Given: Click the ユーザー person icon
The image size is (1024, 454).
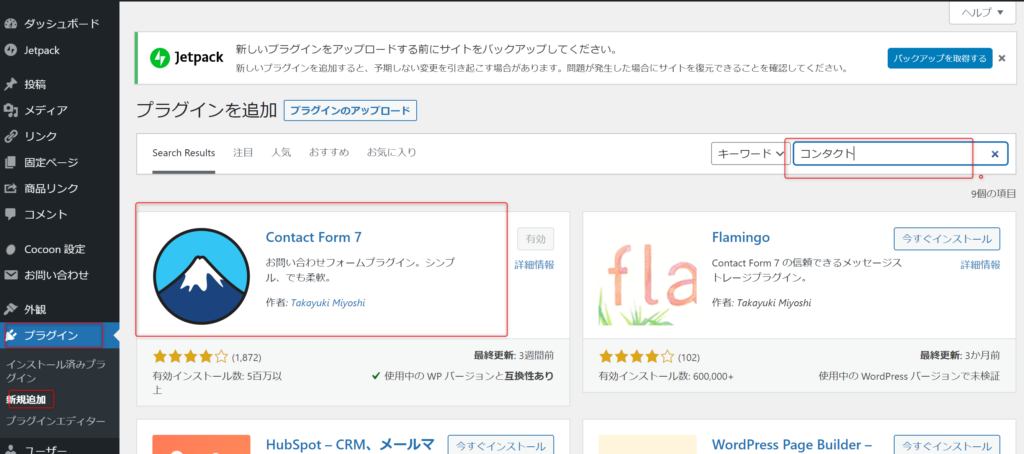Looking at the screenshot, I should [10, 449].
